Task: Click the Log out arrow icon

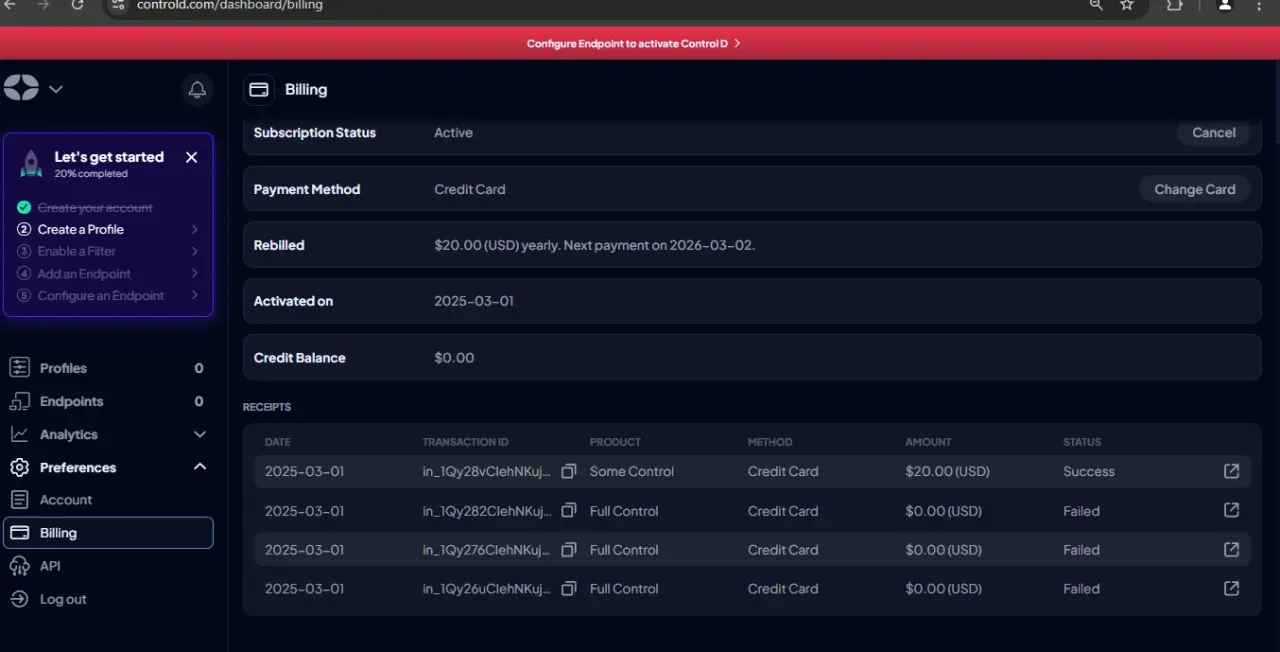Action: [x=19, y=599]
